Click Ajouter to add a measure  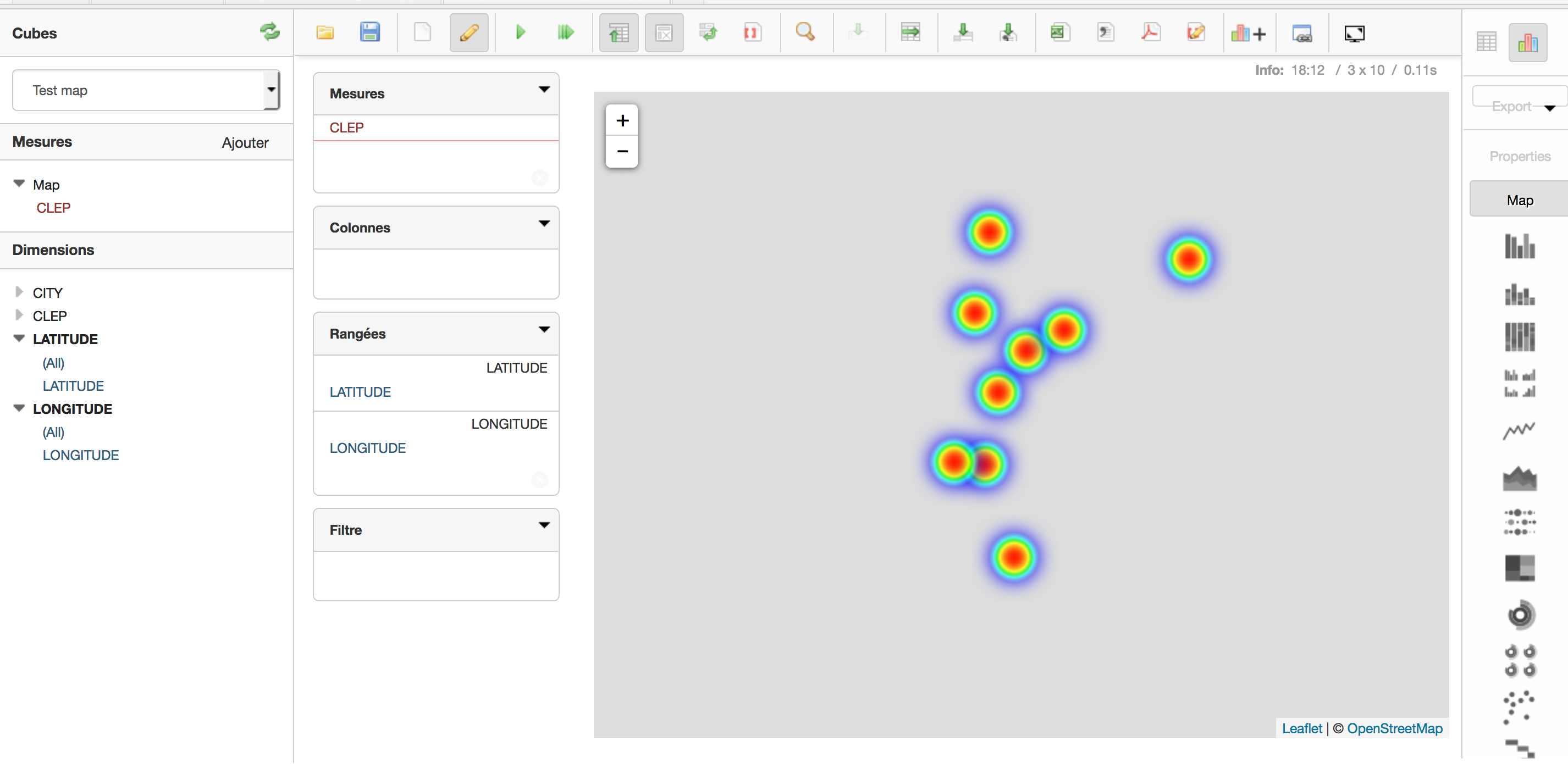click(245, 142)
